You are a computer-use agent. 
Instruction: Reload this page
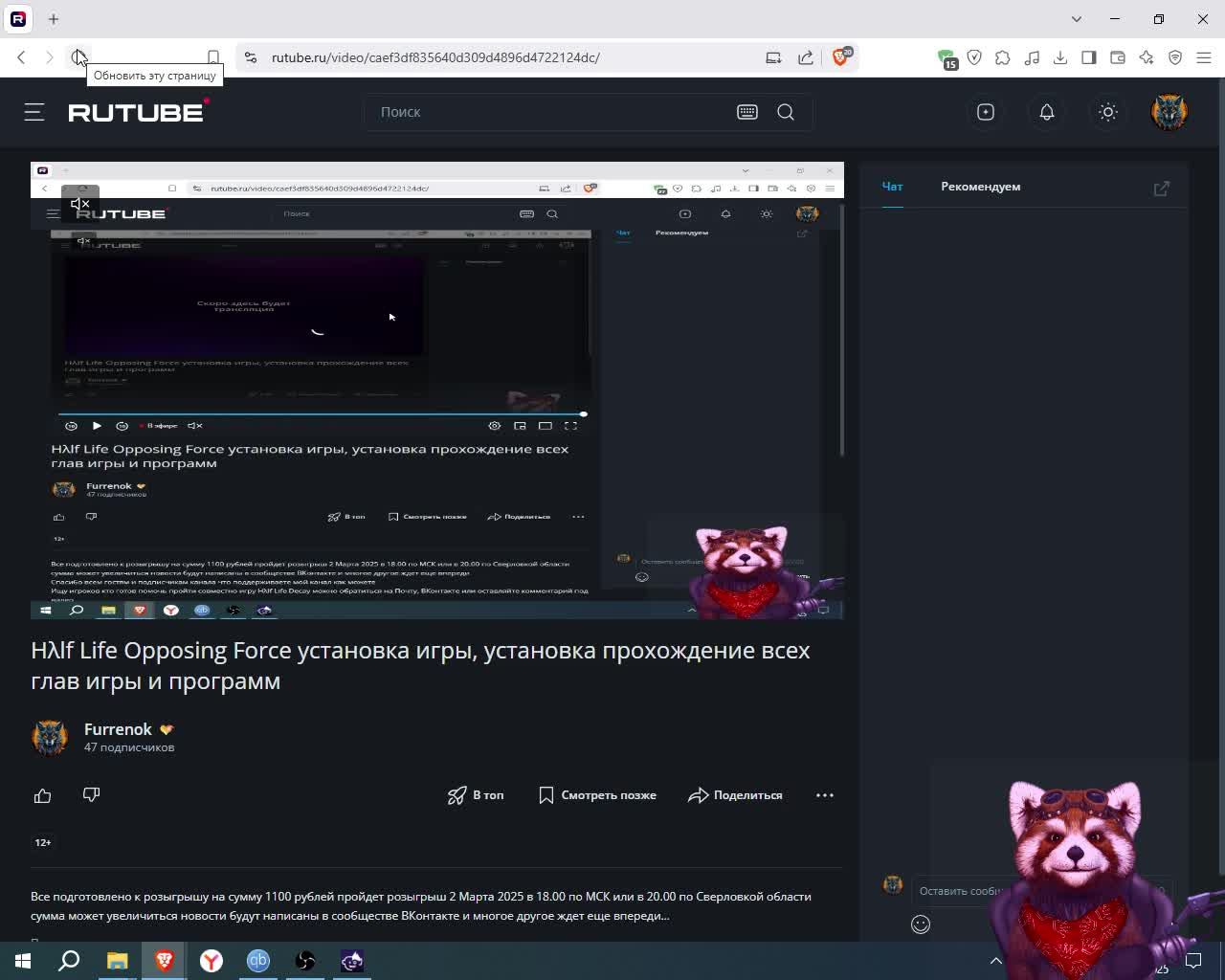(x=78, y=57)
